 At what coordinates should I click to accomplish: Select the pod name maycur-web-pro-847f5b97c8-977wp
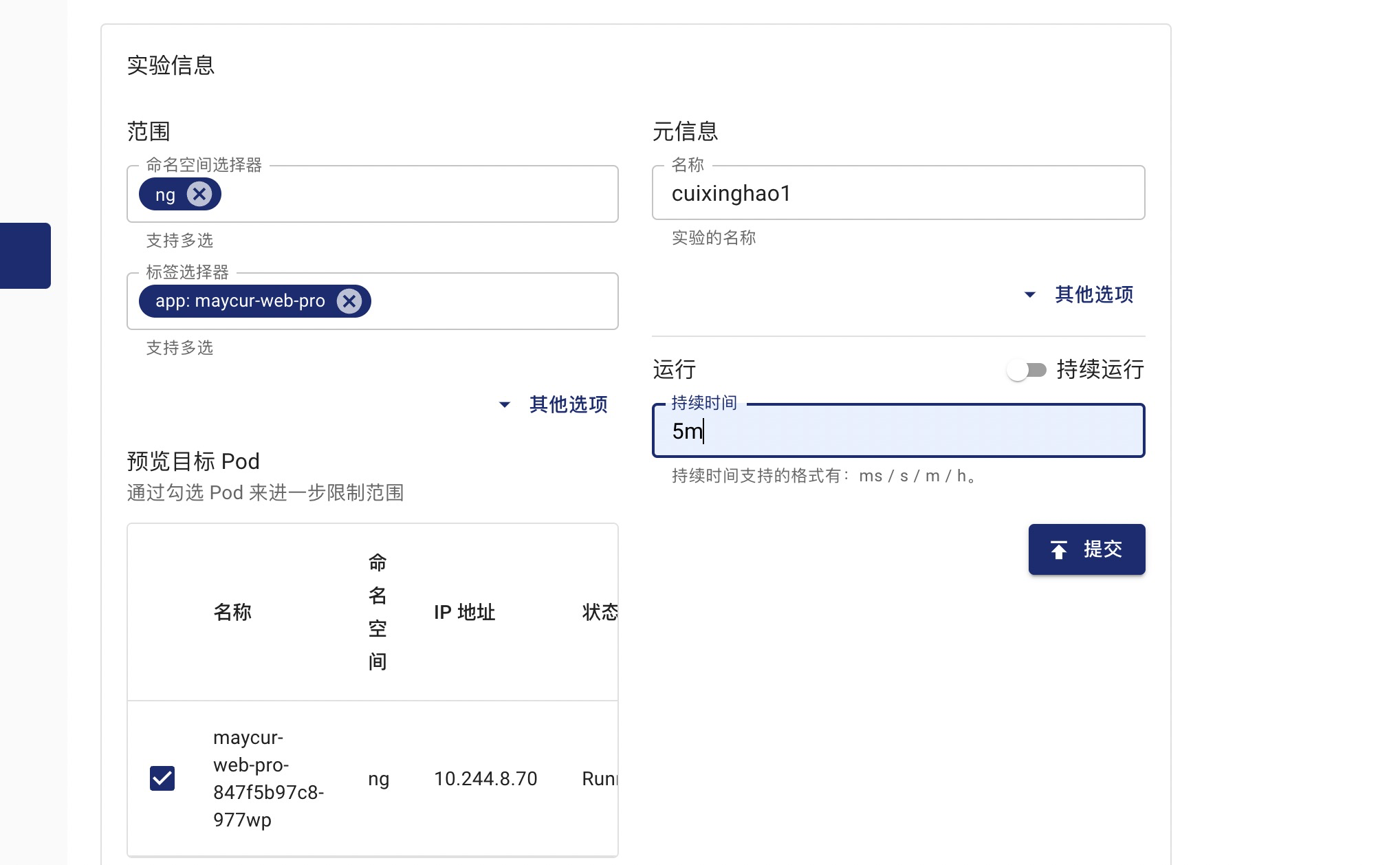tap(268, 778)
